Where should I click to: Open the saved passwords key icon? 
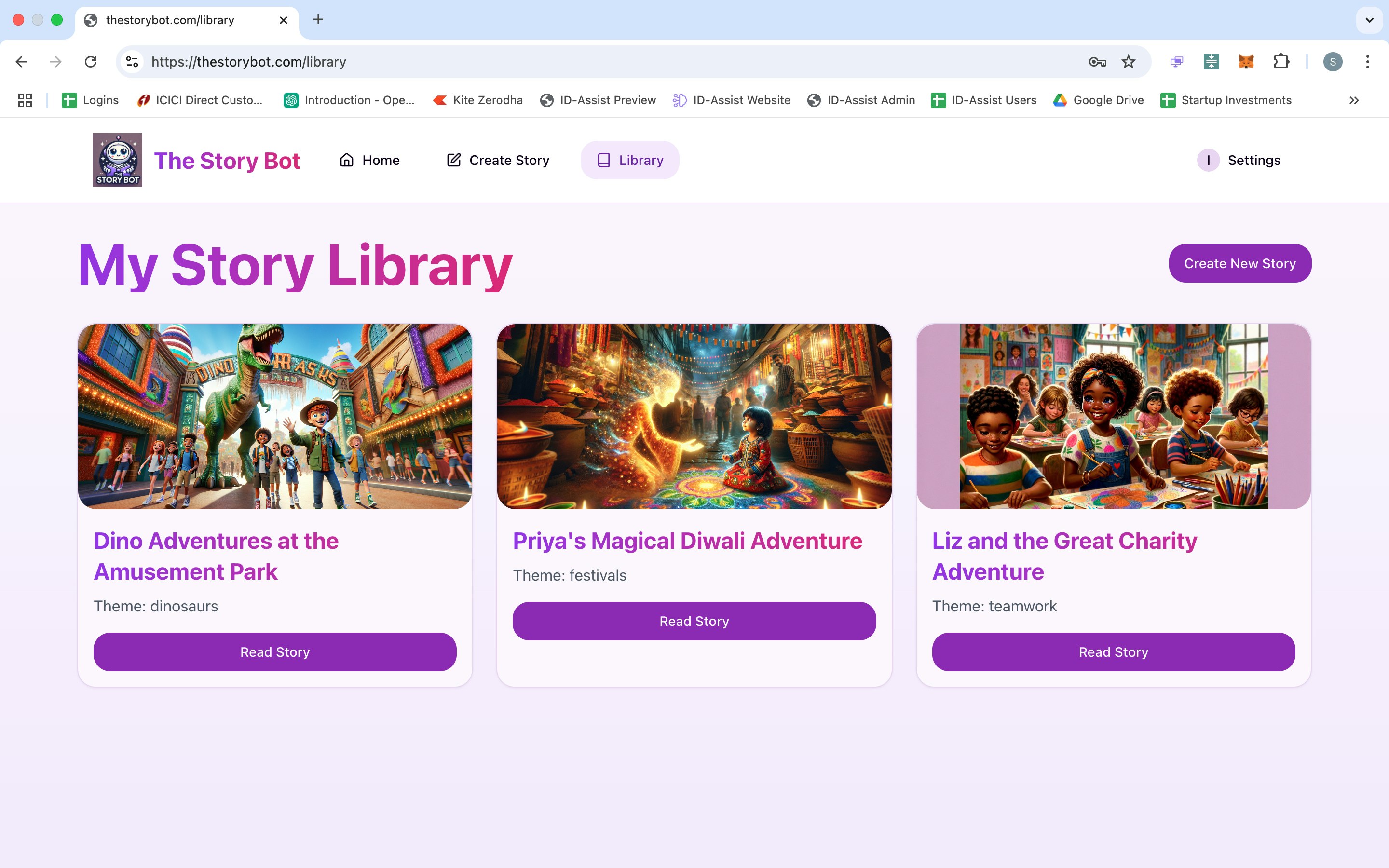(1097, 61)
